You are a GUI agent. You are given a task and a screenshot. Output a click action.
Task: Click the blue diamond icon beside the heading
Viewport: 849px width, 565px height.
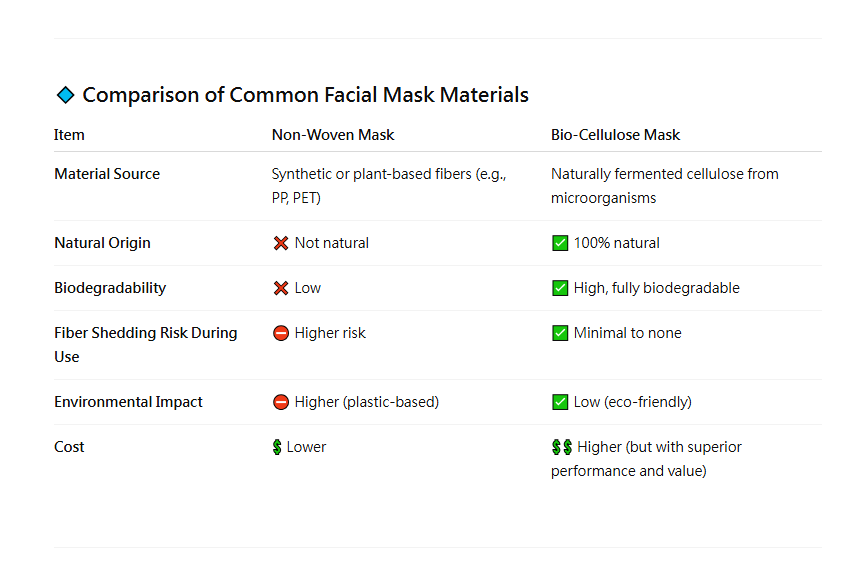66,95
